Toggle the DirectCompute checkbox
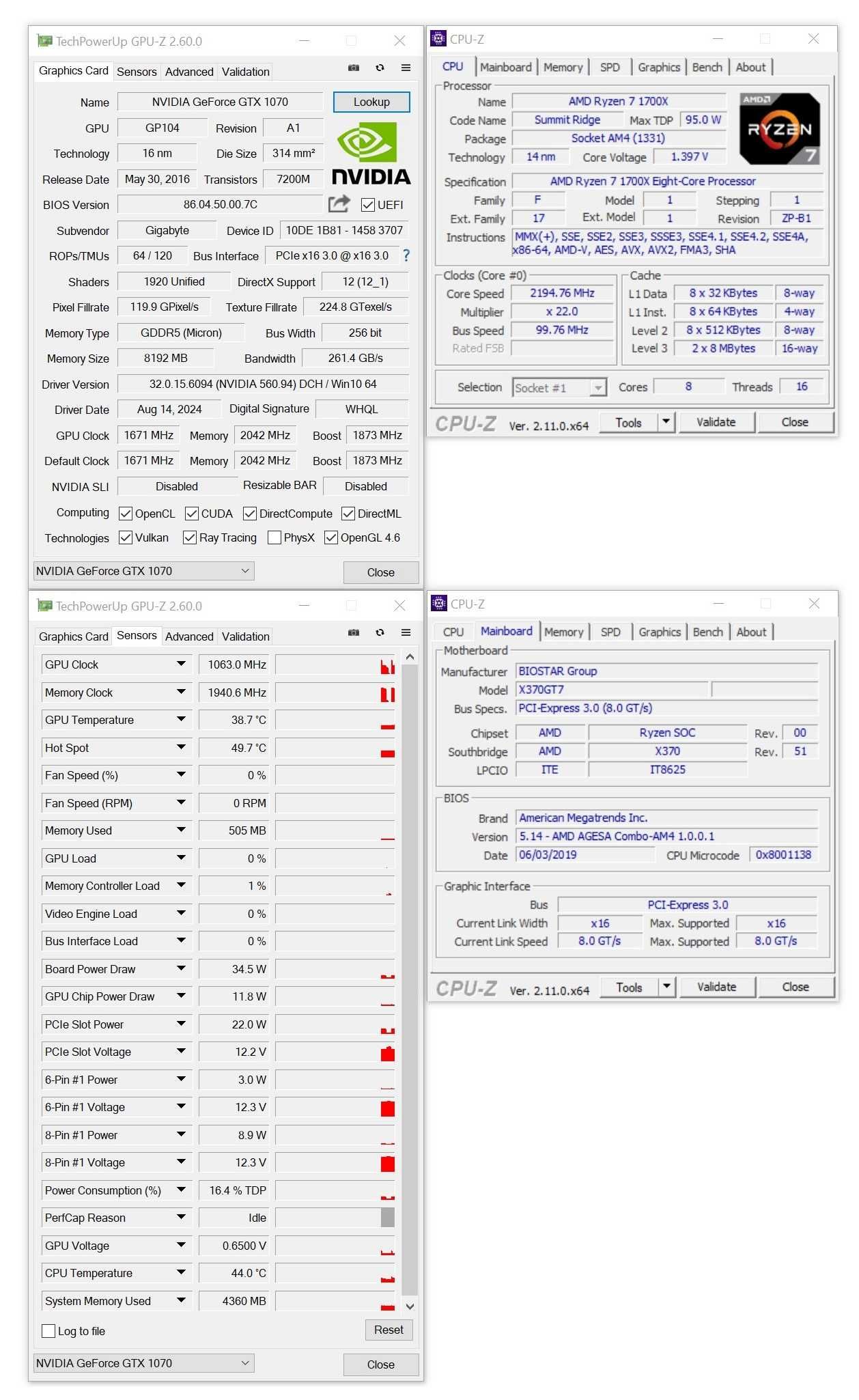 tap(250, 514)
